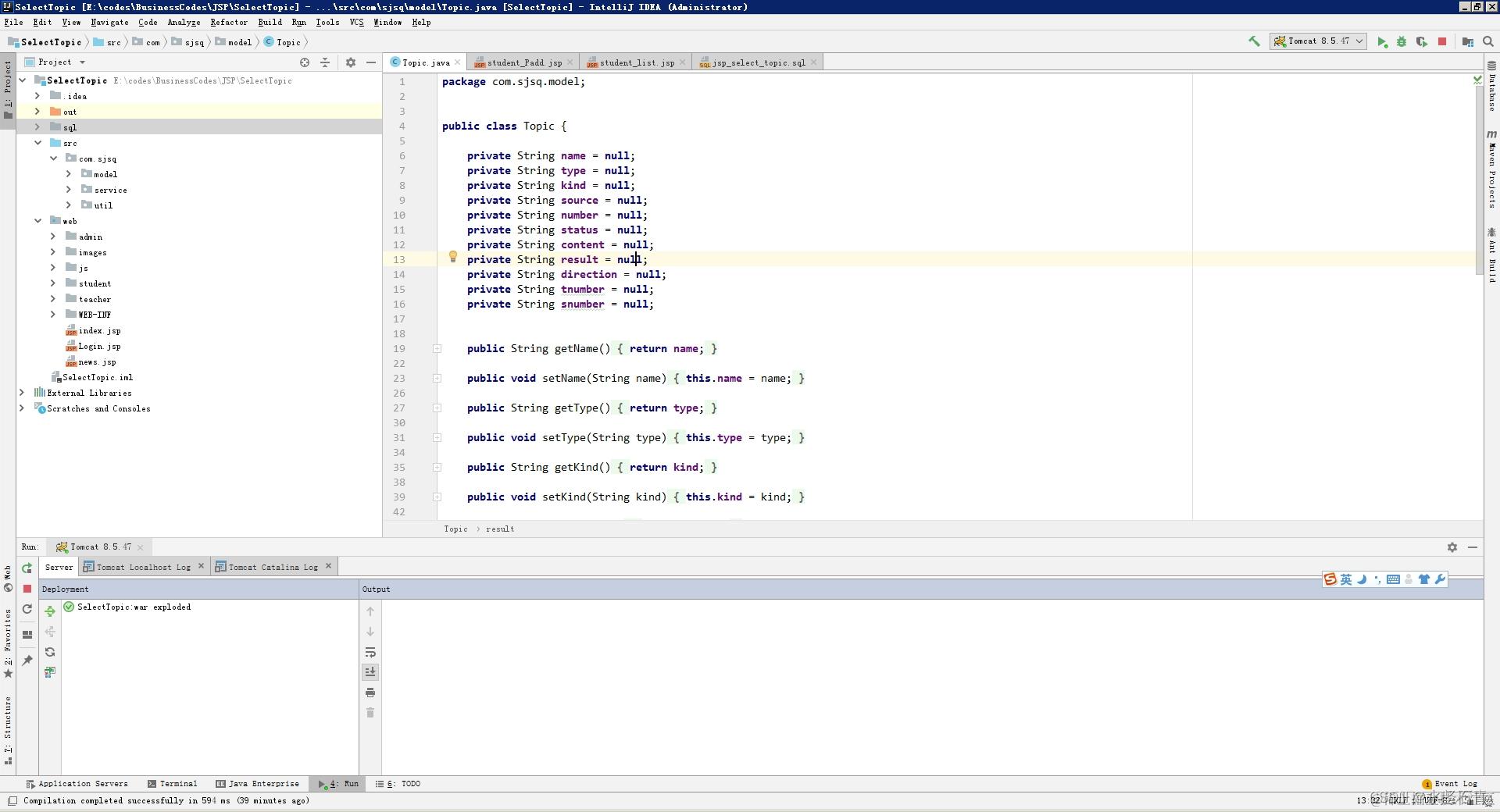Click the Build Project hammer icon
1500x812 pixels.
pos(1254,41)
